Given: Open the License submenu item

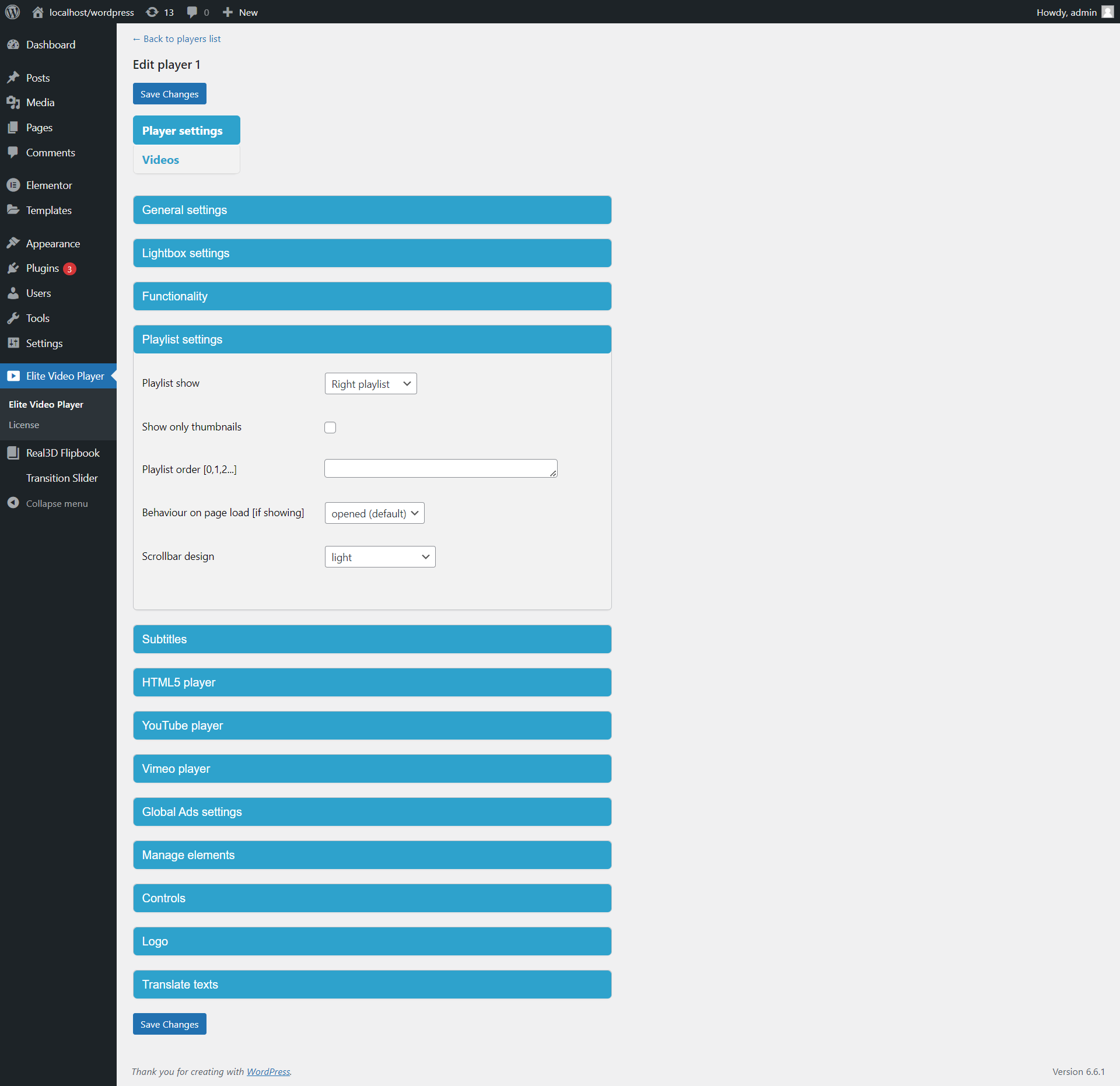Looking at the screenshot, I should [x=24, y=425].
